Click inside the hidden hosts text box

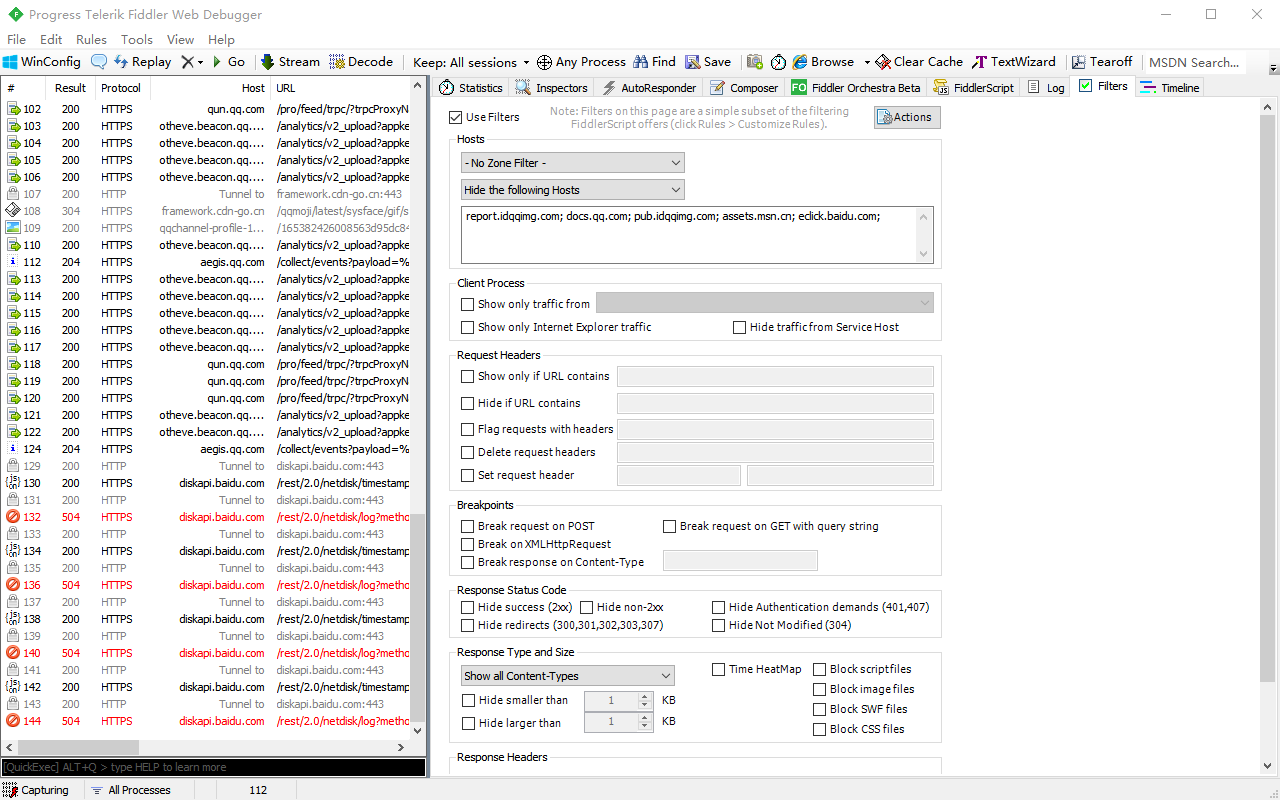click(x=697, y=235)
